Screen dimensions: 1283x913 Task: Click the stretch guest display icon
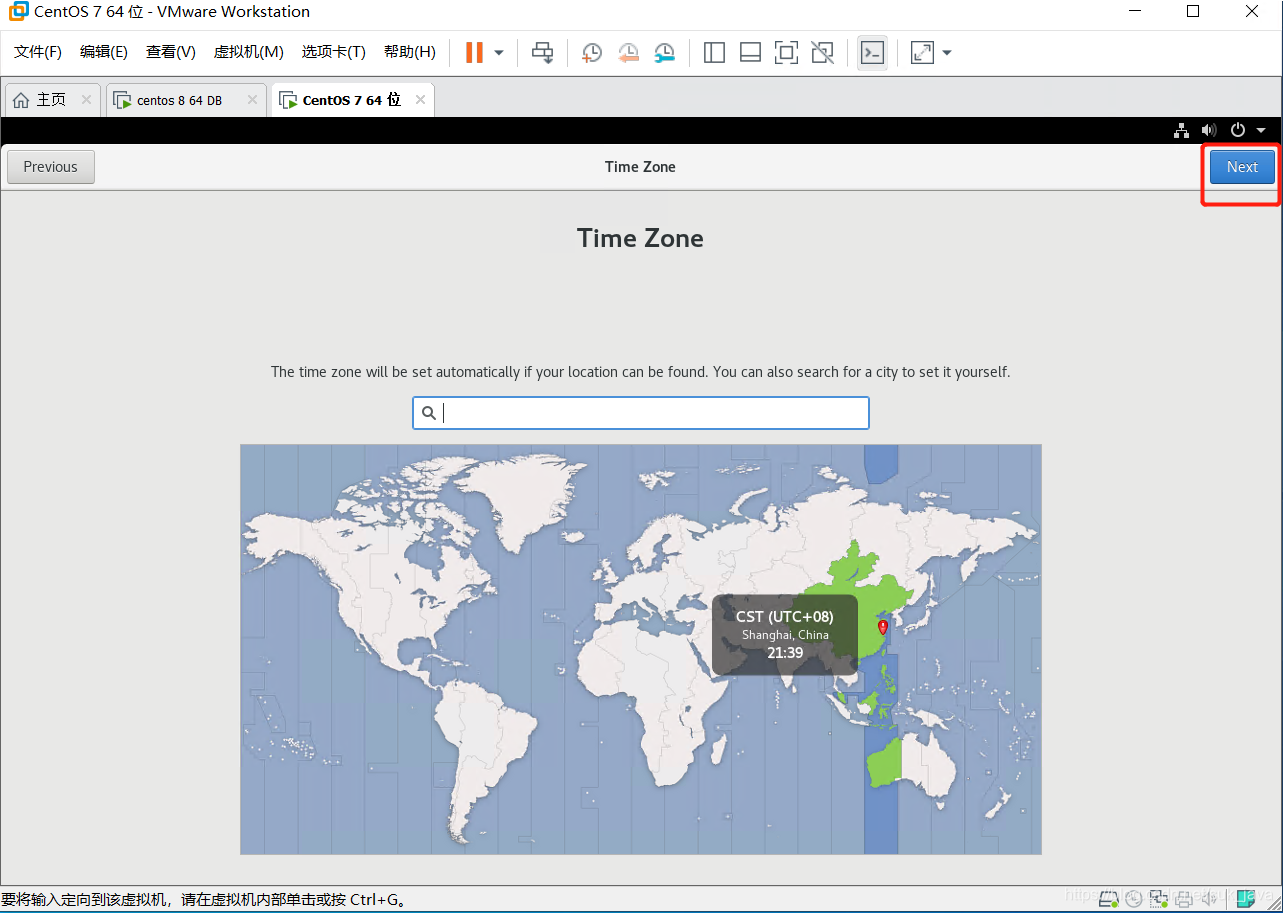(x=922, y=52)
